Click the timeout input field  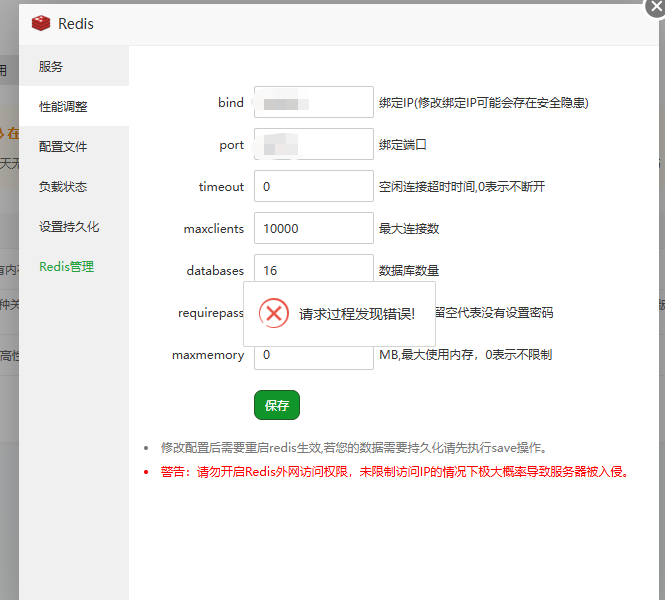pos(314,186)
